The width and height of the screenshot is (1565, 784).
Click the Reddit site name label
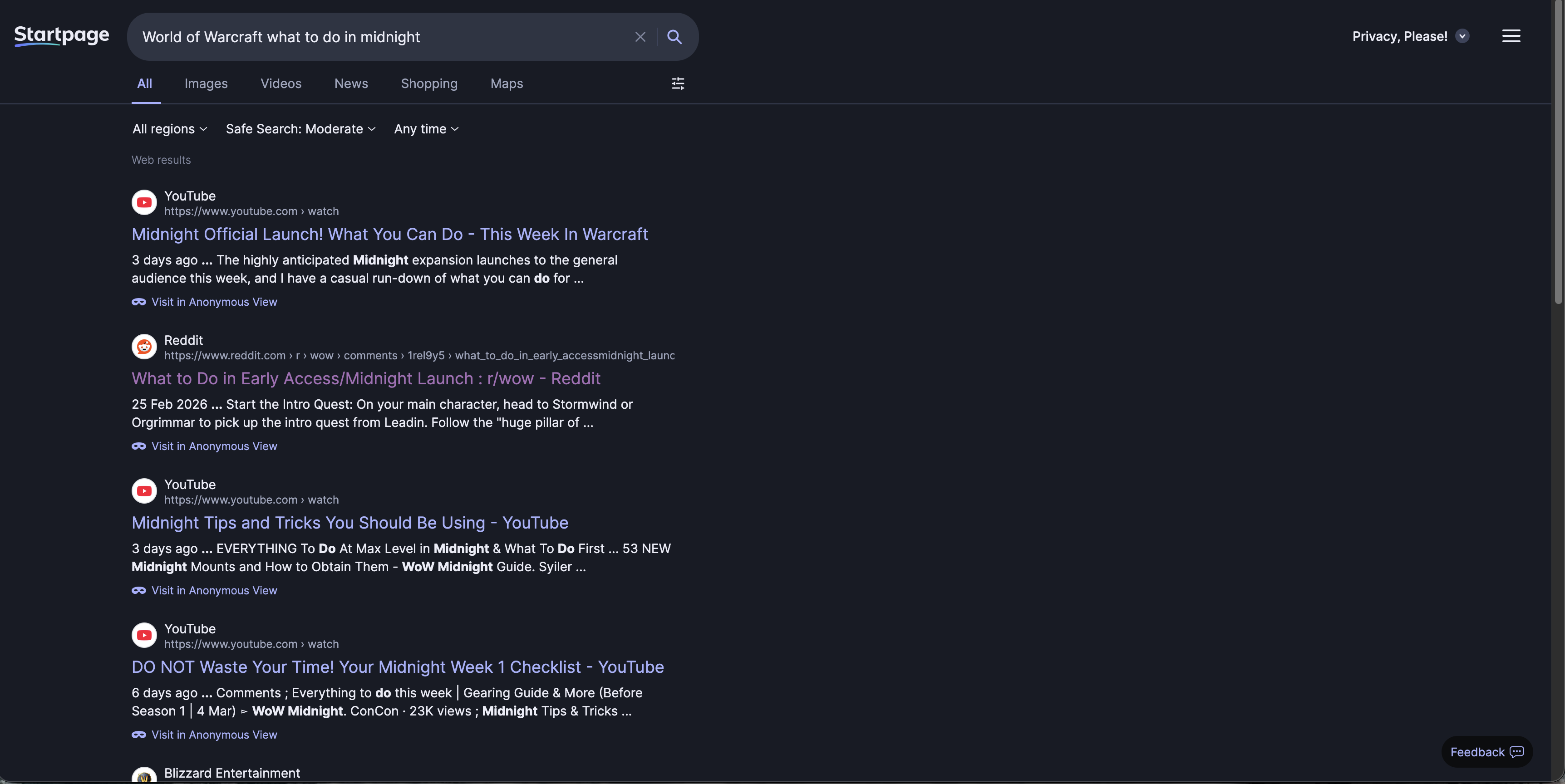183,340
